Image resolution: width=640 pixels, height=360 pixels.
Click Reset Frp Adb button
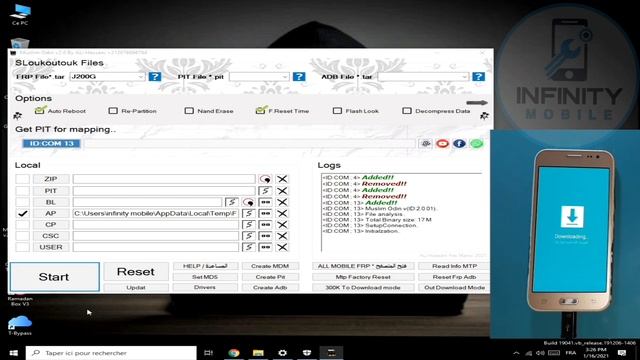pos(454,277)
